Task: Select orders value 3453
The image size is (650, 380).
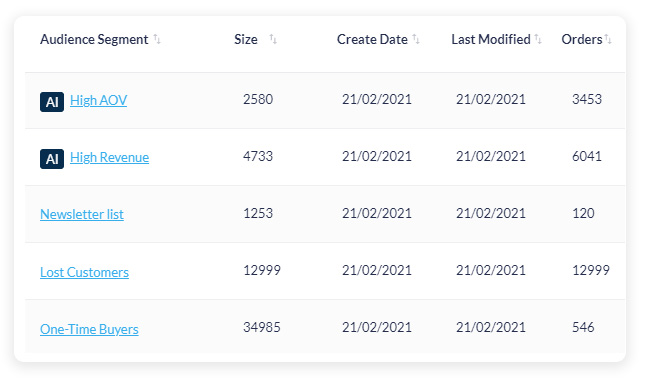Action: point(587,99)
